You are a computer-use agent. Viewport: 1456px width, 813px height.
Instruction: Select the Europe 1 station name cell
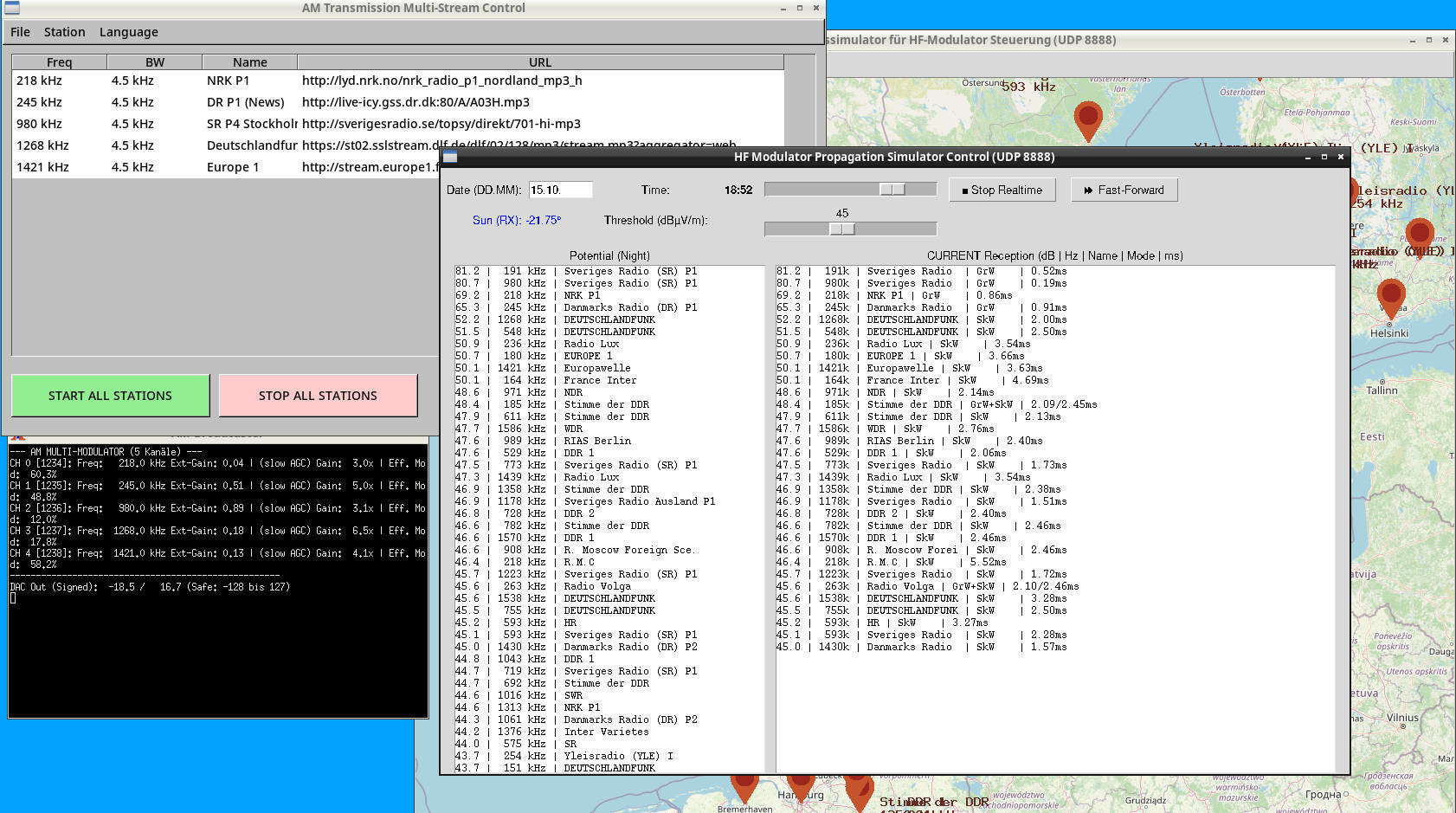click(x=233, y=167)
